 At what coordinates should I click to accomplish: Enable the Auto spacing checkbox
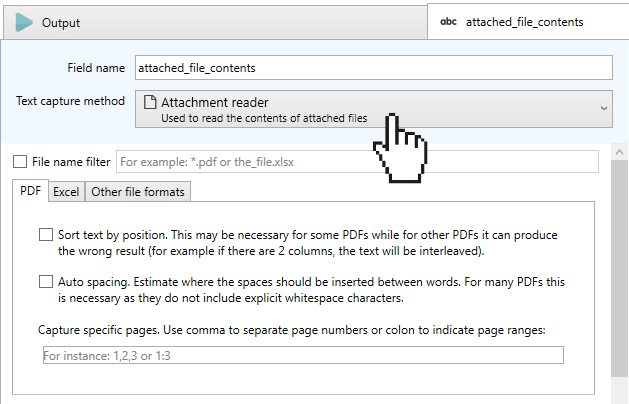click(46, 282)
